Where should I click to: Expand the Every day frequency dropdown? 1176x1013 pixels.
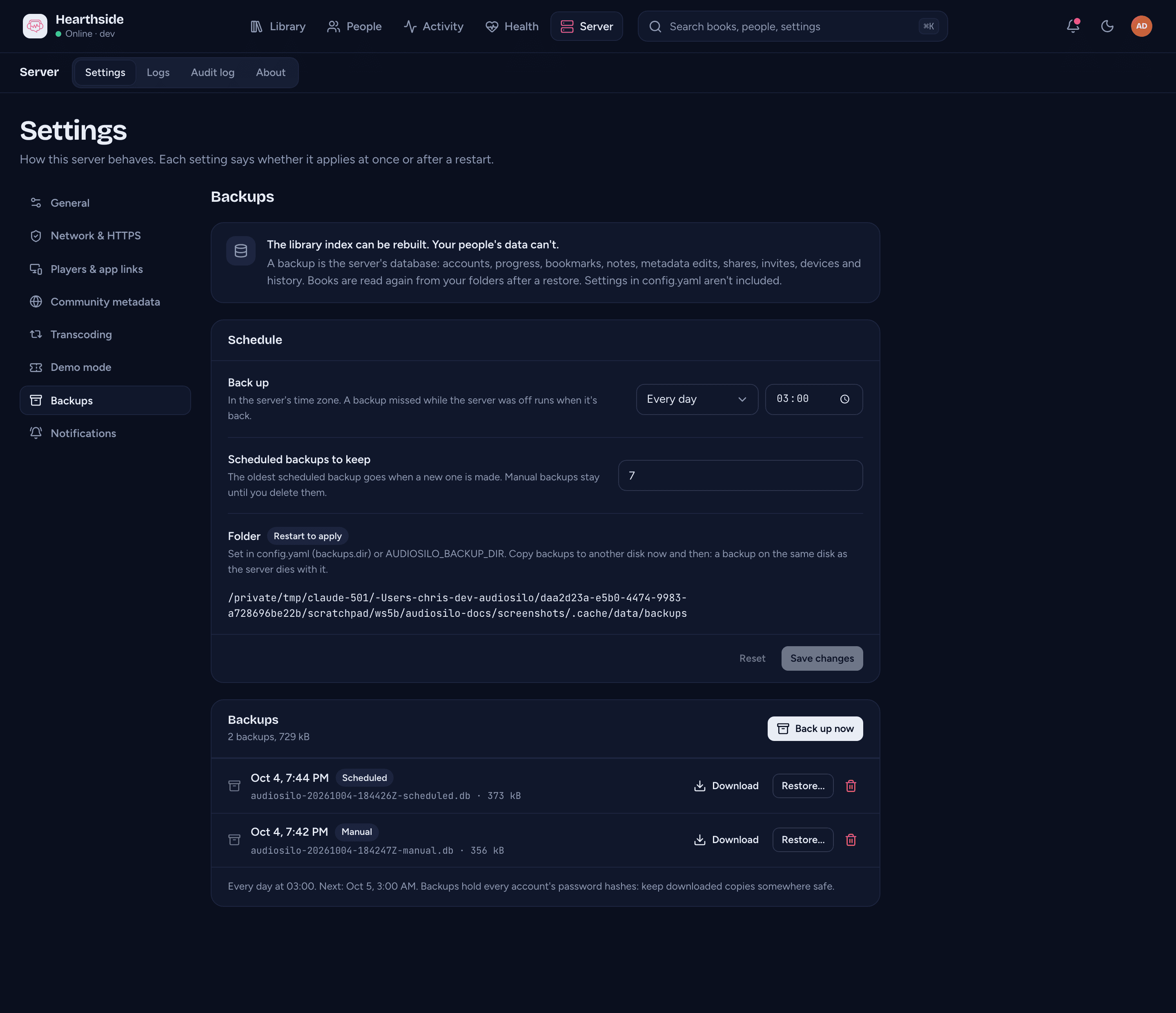click(696, 399)
